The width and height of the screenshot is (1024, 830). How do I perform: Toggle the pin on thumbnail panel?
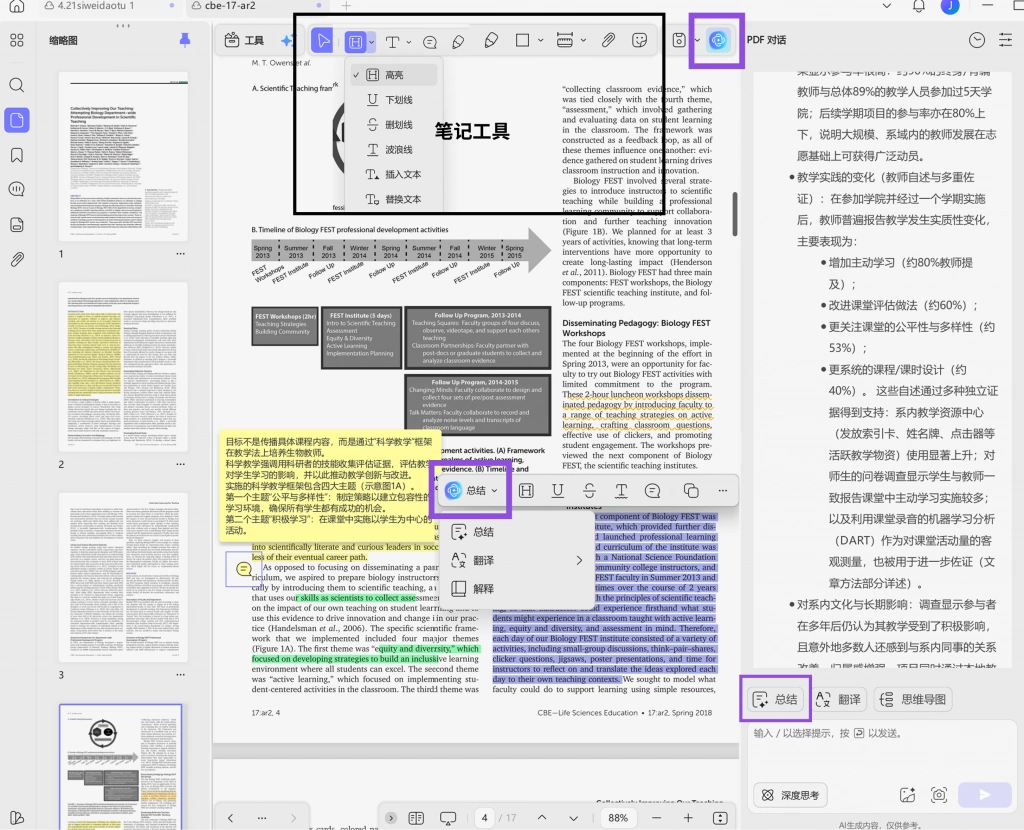pos(185,40)
